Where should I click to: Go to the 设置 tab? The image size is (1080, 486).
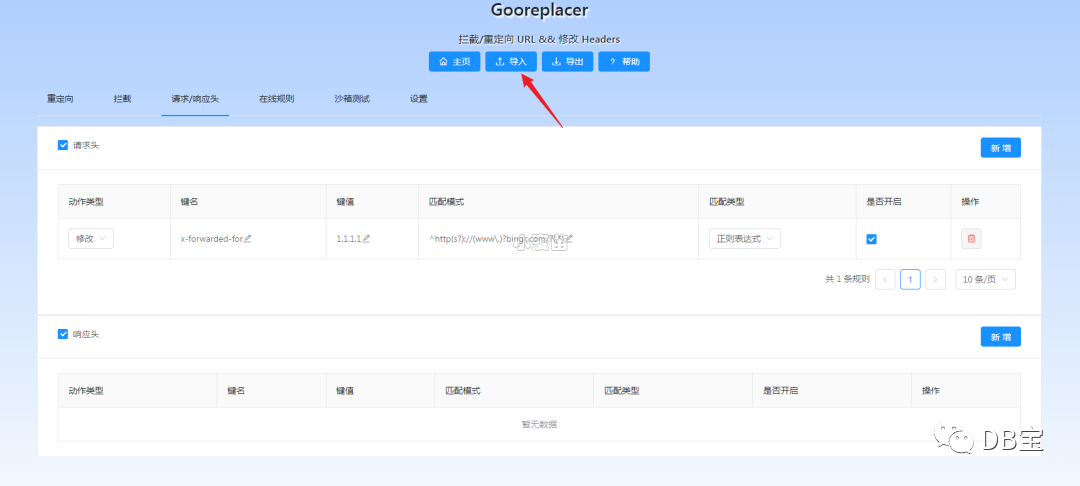[x=419, y=99]
